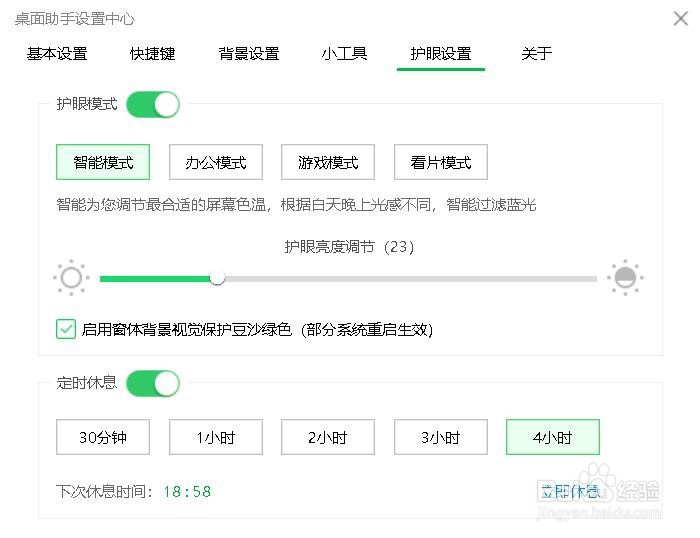Select the 4小时 rest interval

553,437
